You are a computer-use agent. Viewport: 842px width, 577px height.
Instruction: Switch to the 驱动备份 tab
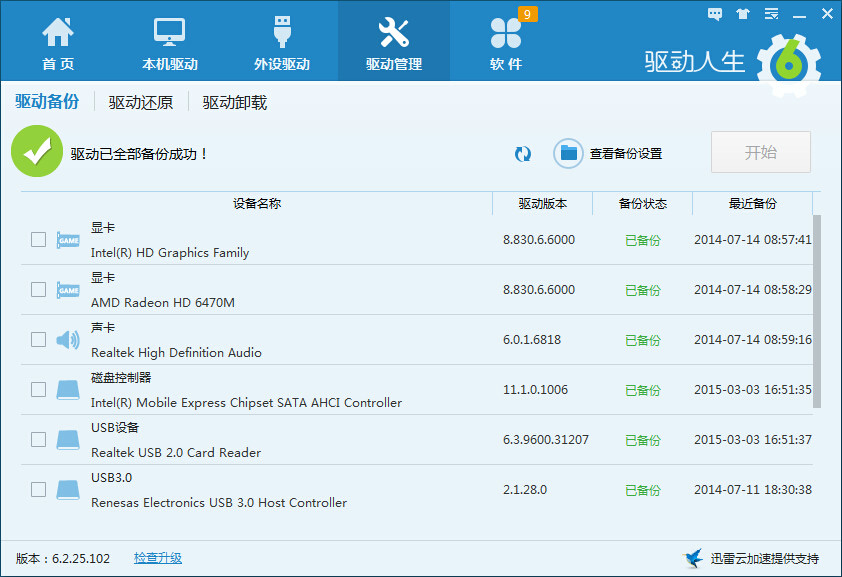click(x=47, y=101)
